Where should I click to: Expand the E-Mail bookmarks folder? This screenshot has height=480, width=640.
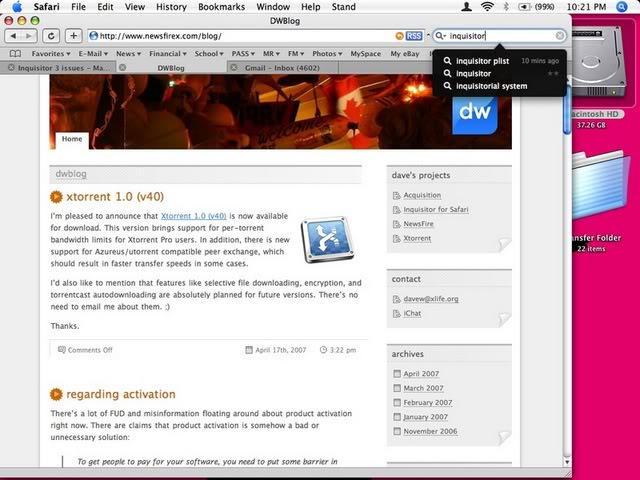coord(93,54)
